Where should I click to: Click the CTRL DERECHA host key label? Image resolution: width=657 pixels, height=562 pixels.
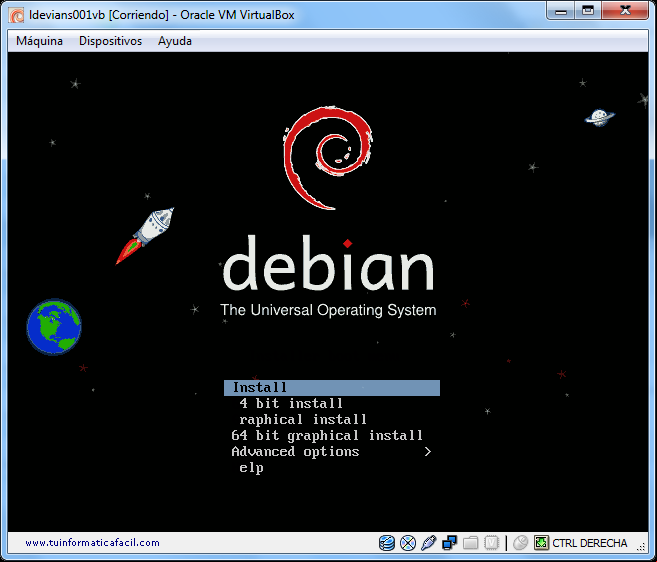pyautogui.click(x=590, y=543)
